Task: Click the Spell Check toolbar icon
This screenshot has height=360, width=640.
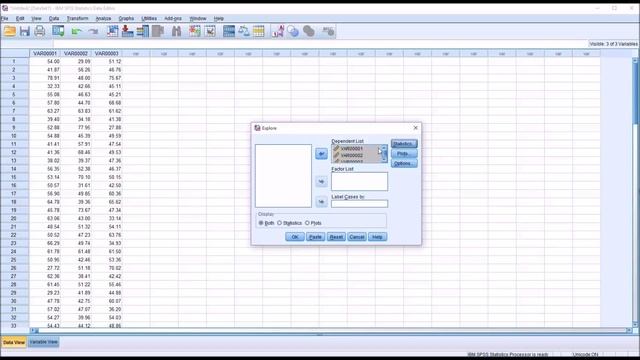Action: pos(328,31)
